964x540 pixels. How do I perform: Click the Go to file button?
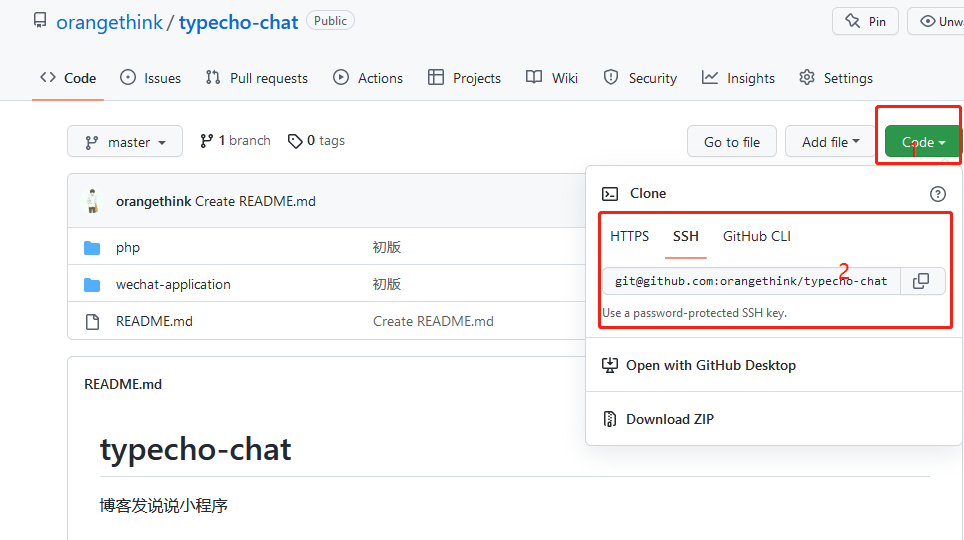pyautogui.click(x=732, y=142)
